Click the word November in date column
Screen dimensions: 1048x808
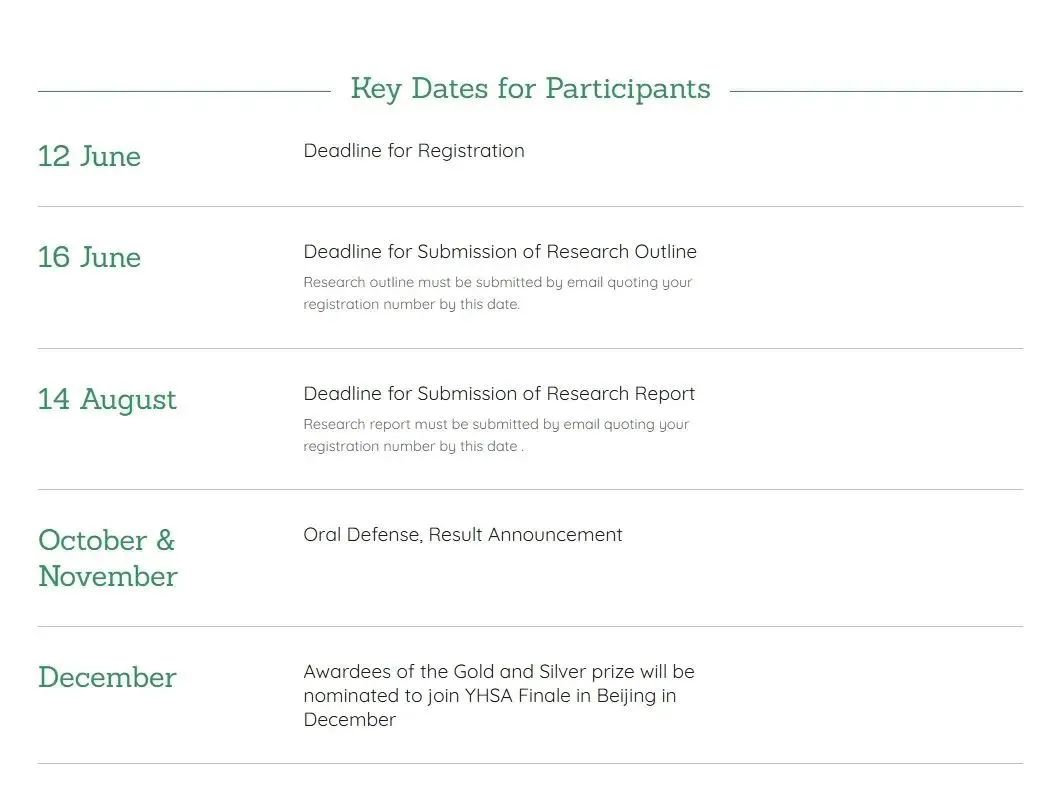pos(108,577)
